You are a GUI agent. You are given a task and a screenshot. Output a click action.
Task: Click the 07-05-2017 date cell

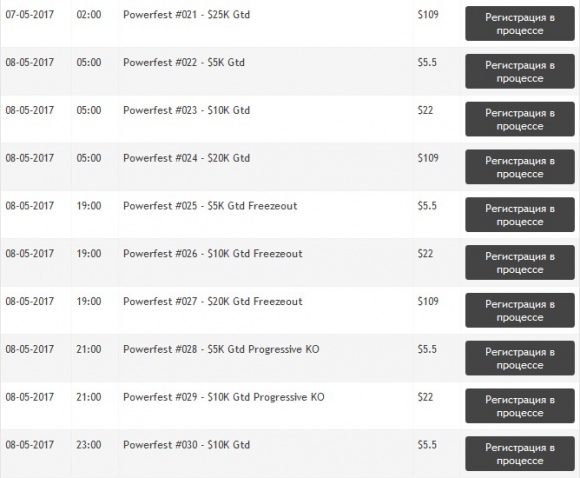[30, 15]
